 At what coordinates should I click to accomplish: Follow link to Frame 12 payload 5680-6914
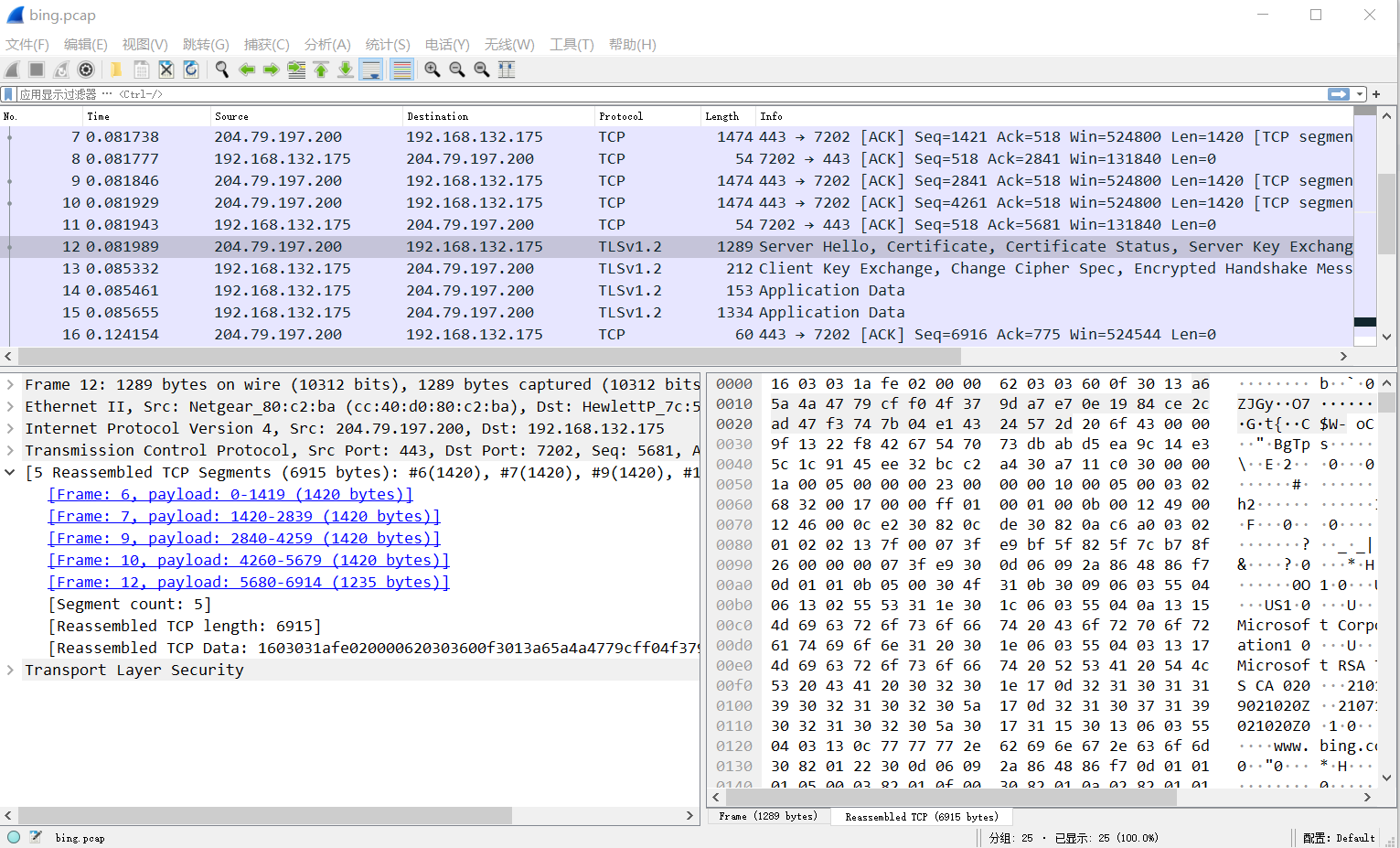(249, 583)
